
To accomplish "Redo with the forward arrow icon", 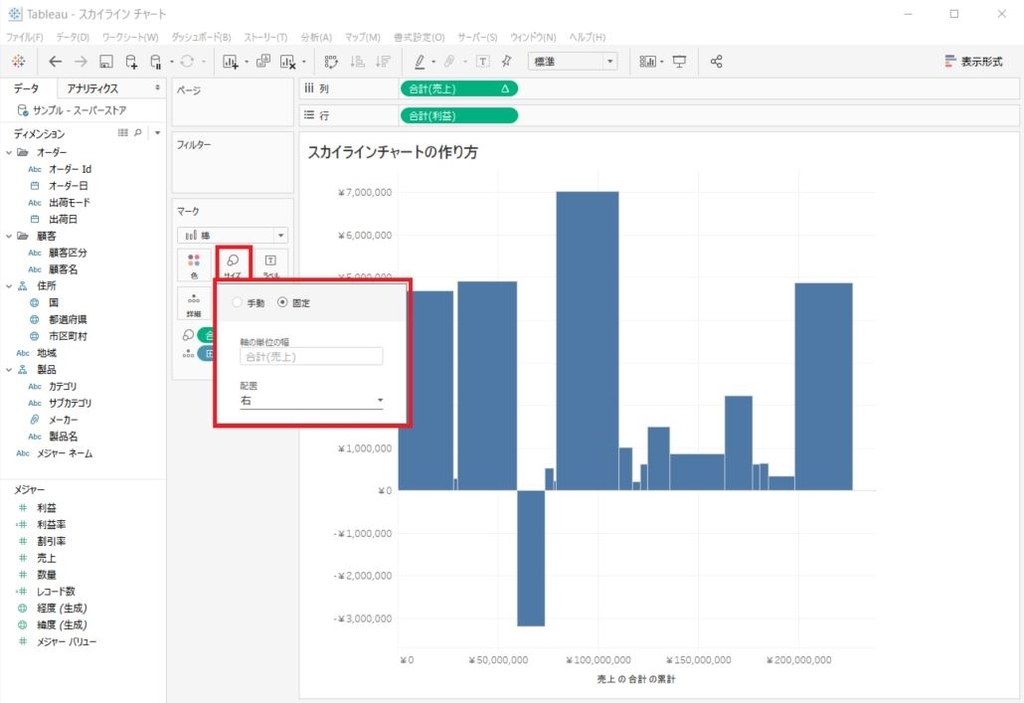I will (x=80, y=61).
